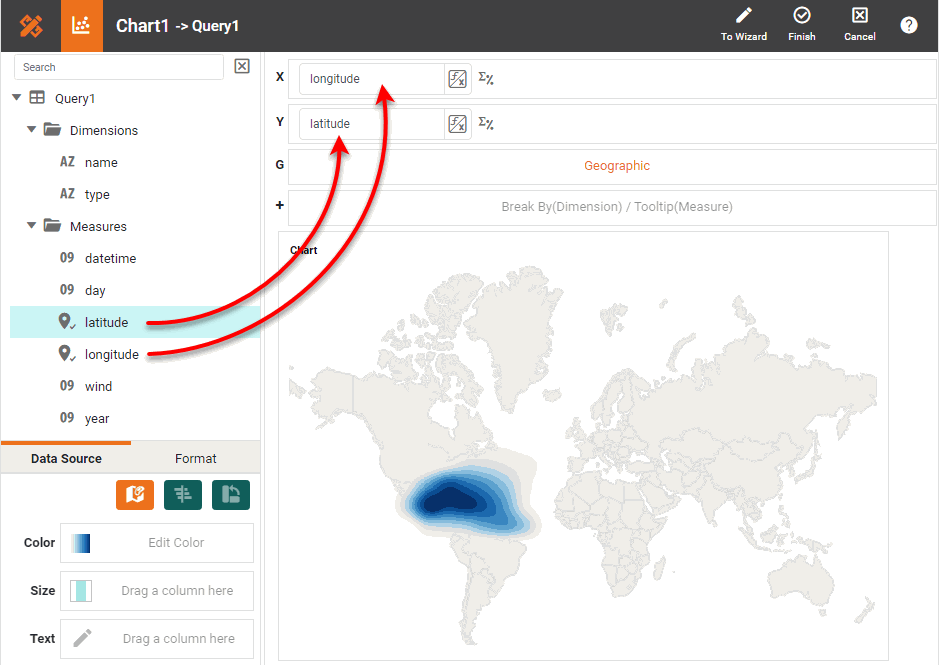Click the green swap axes icon
The image size is (939, 665).
231,495
